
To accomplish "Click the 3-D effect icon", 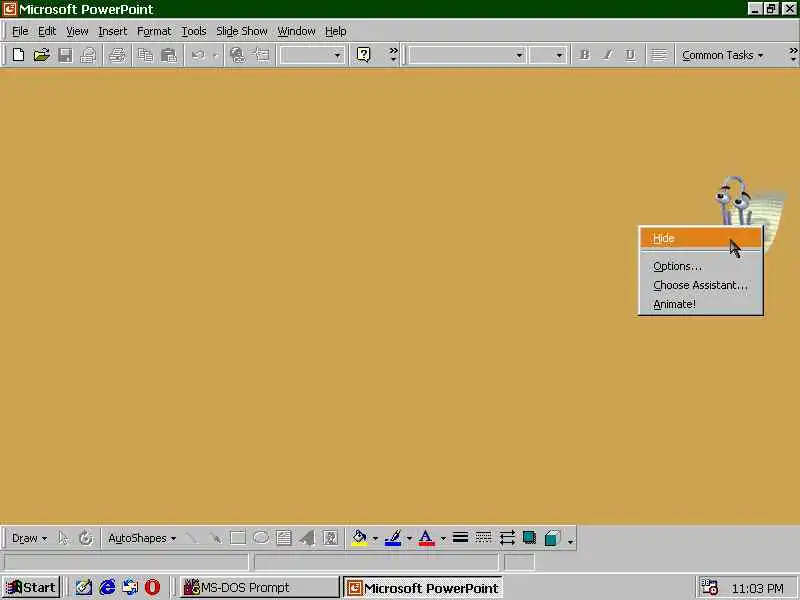I will [x=553, y=538].
